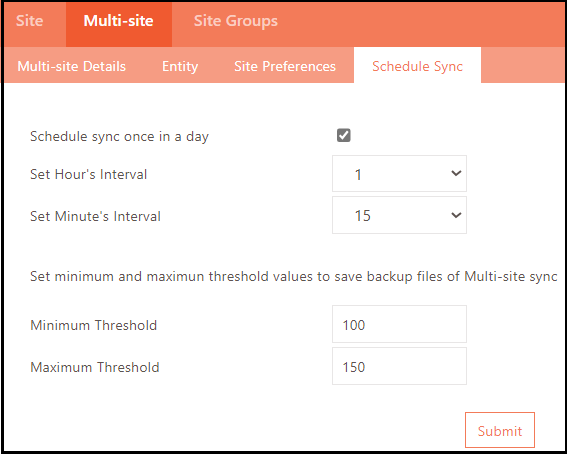Image resolution: width=567 pixels, height=455 pixels.
Task: Focus the Maximum Threshold input field
Action: (399, 366)
